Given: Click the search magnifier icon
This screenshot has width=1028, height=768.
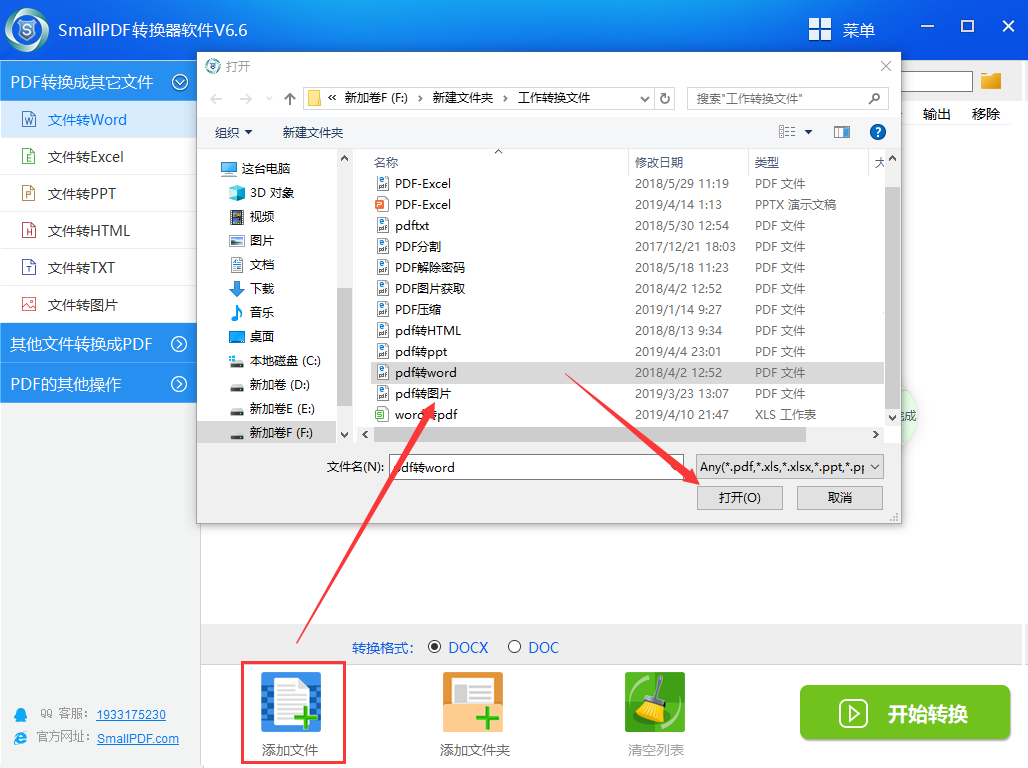Looking at the screenshot, I should [x=874, y=98].
